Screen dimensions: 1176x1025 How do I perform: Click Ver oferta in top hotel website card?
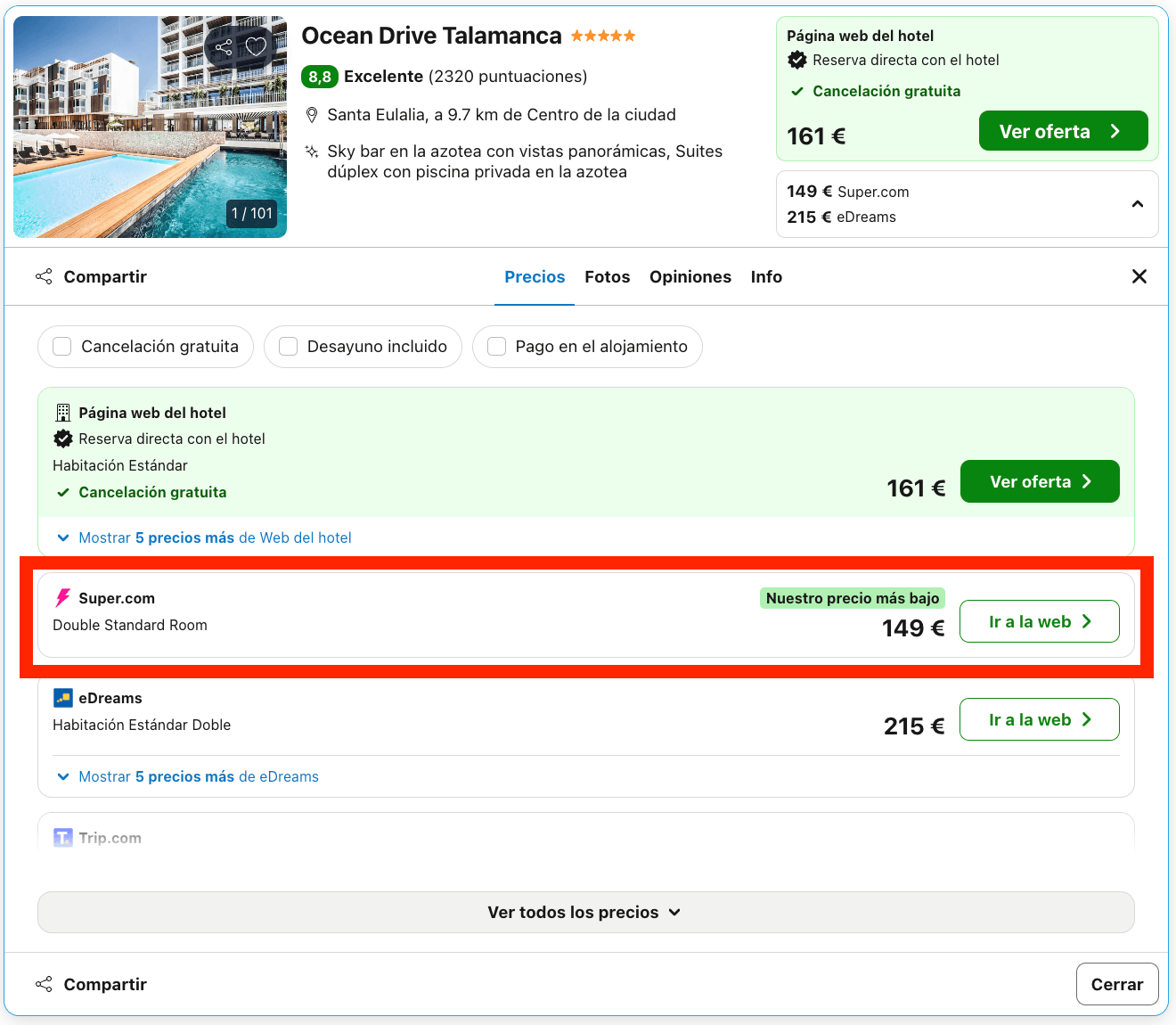[x=1063, y=131]
